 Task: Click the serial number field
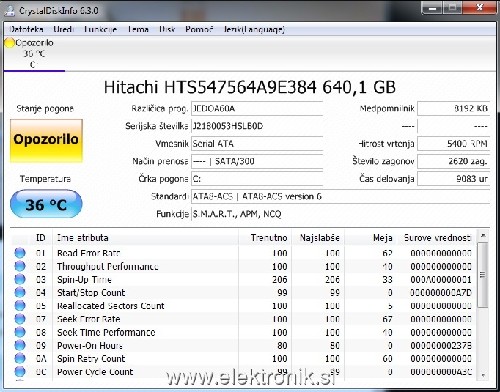257,126
